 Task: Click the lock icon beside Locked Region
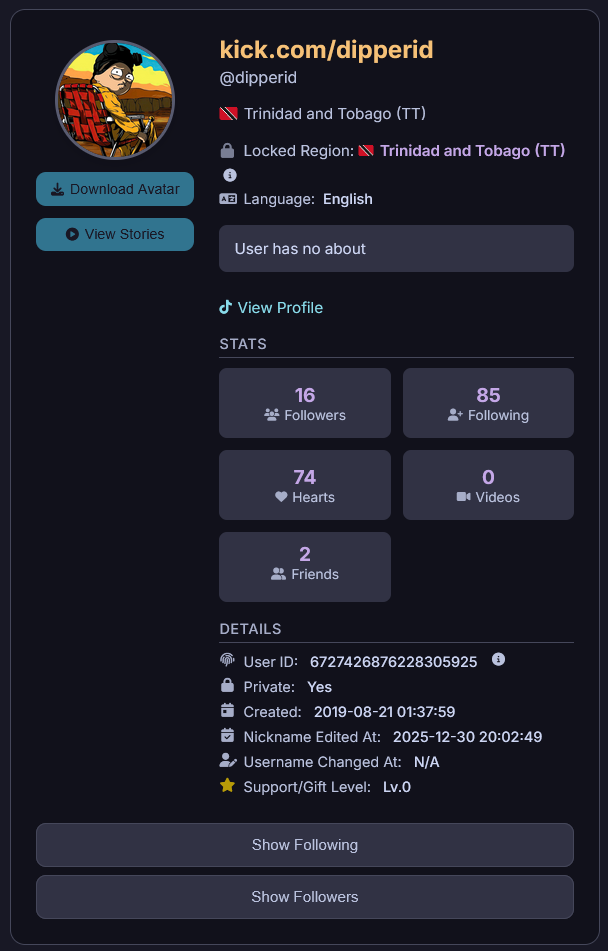pos(227,150)
